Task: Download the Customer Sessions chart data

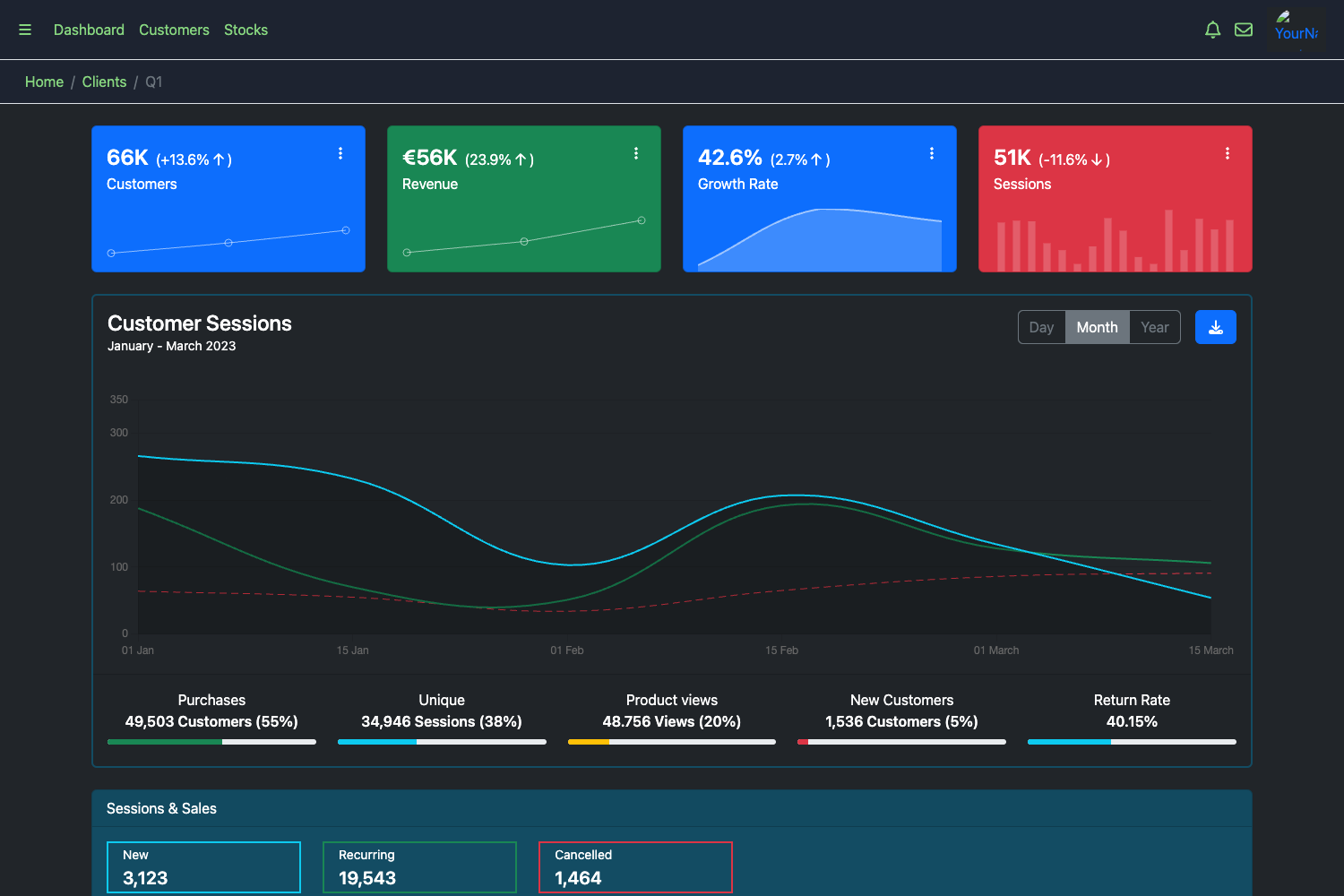Action: (1215, 326)
